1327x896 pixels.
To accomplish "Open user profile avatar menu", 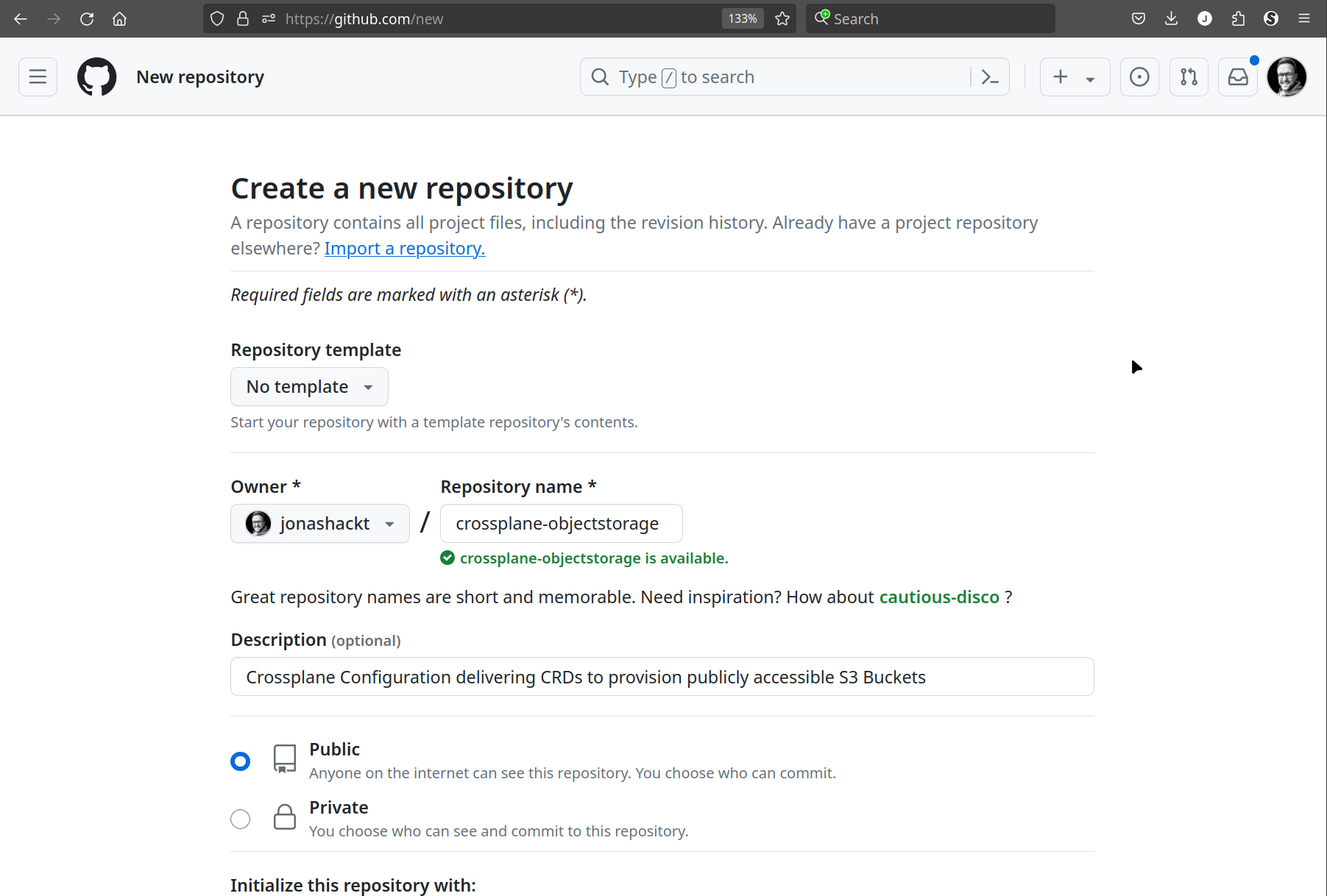I will click(1287, 77).
